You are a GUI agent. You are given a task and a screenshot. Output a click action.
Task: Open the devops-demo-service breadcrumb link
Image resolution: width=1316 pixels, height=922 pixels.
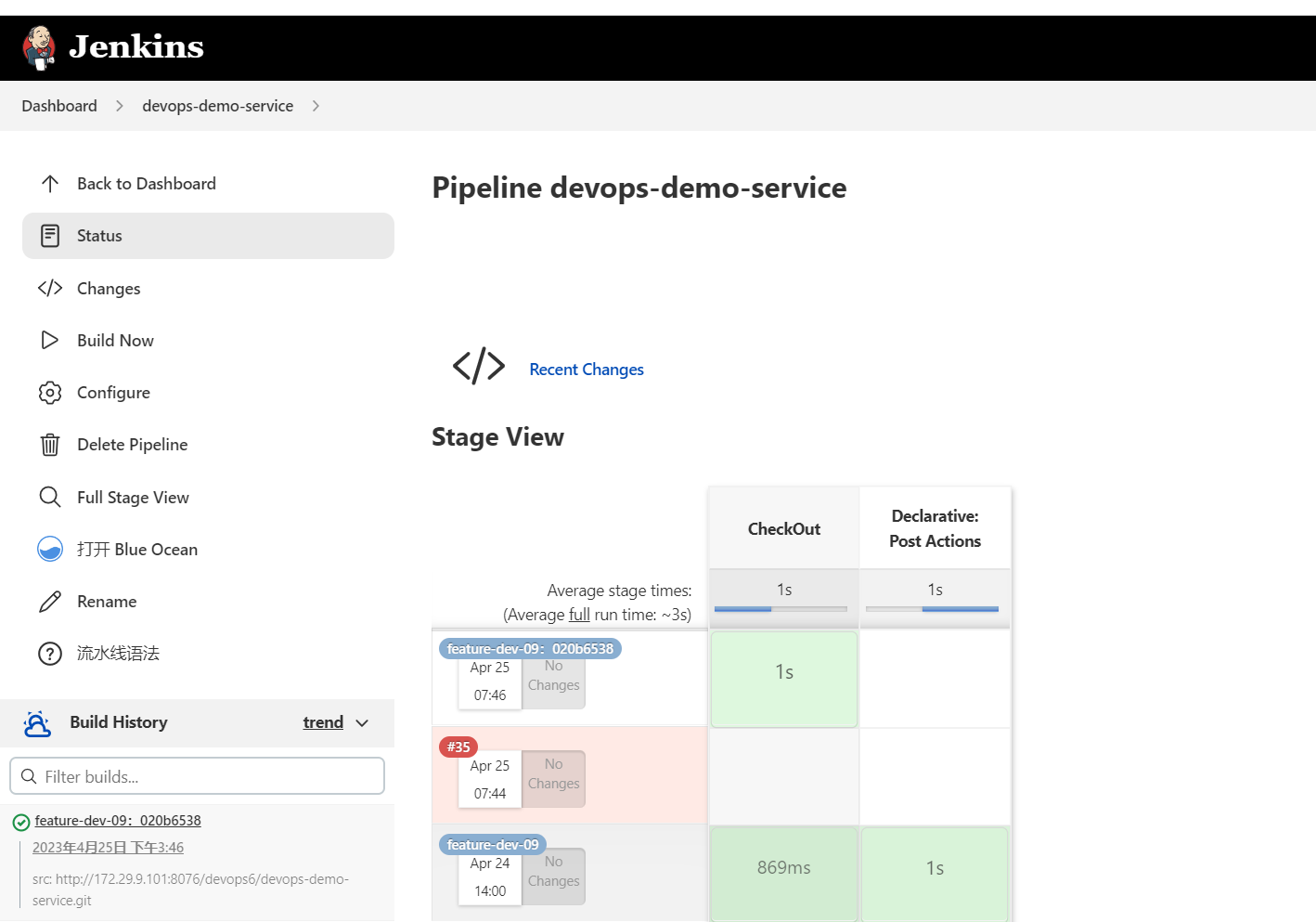[217, 106]
